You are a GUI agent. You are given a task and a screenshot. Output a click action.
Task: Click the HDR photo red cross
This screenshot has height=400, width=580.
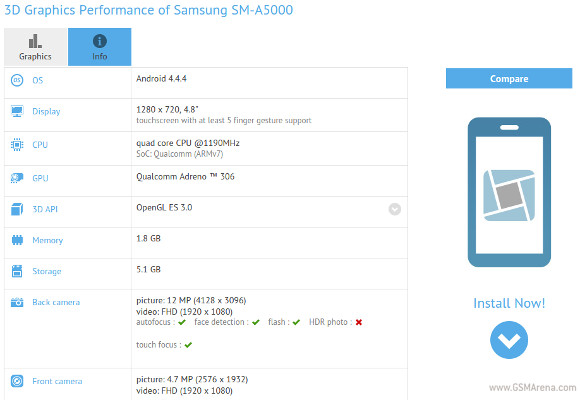point(358,322)
